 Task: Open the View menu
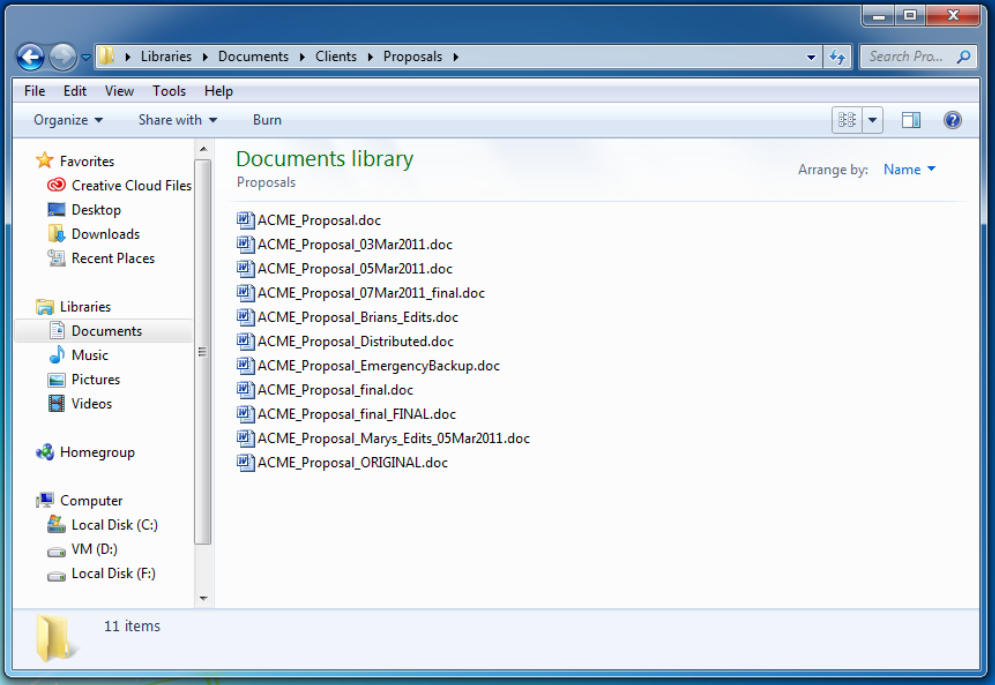pyautogui.click(x=119, y=91)
